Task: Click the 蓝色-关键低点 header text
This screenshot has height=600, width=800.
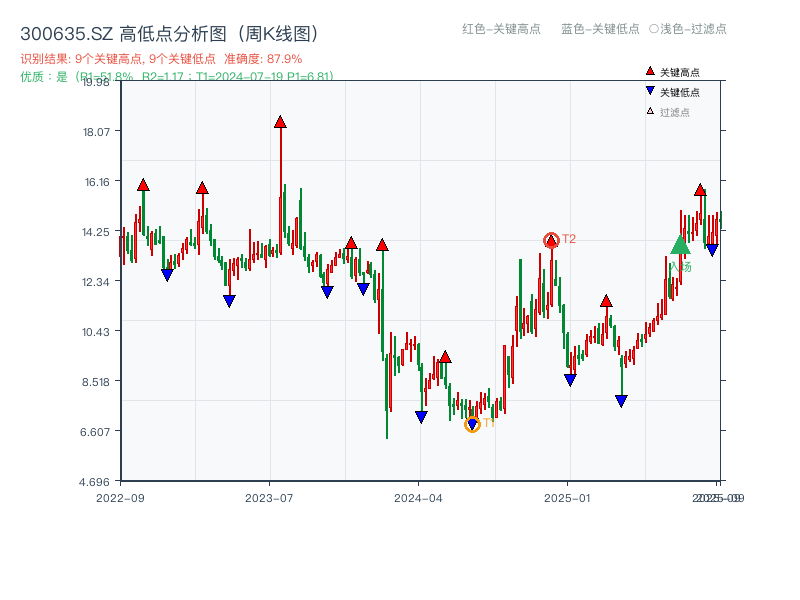Action: (600, 29)
